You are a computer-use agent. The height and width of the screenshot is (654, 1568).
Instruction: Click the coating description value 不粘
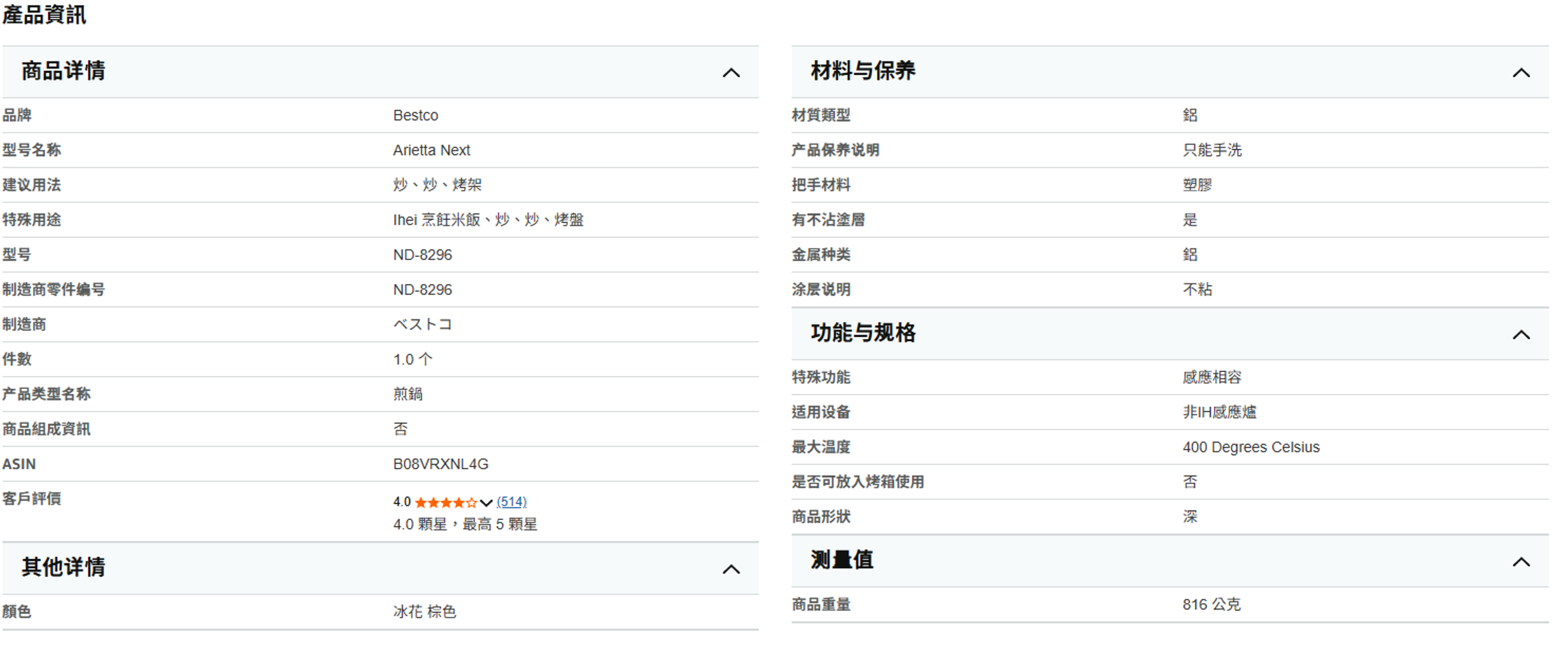(x=1197, y=289)
